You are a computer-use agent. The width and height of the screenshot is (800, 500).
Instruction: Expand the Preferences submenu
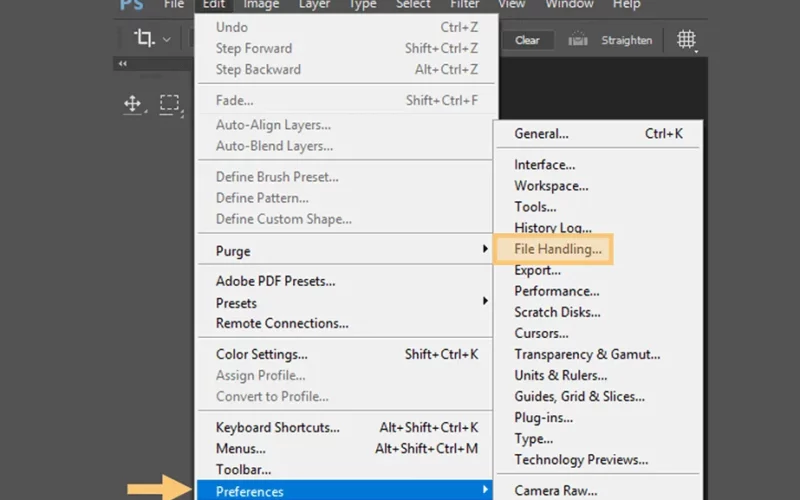point(345,491)
